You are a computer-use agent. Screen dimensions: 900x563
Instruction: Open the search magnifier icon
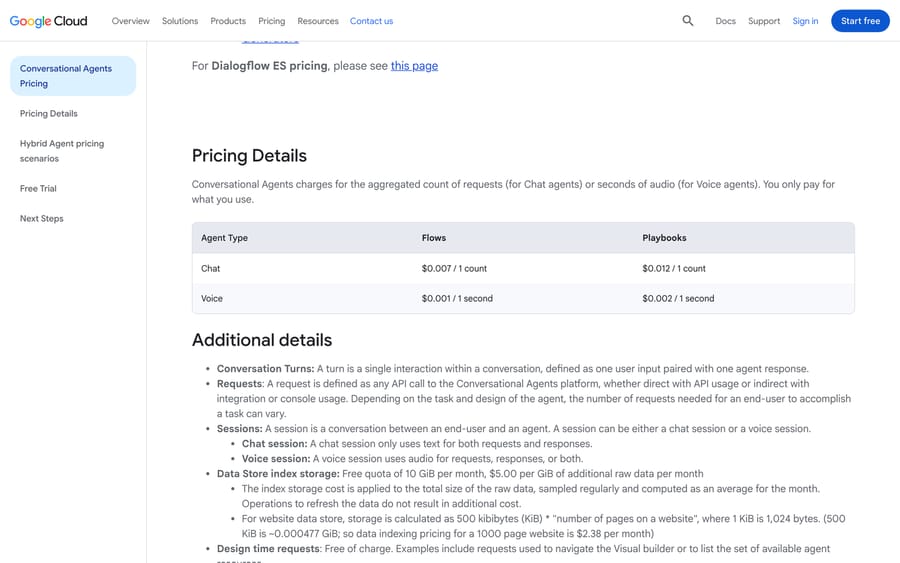(688, 21)
